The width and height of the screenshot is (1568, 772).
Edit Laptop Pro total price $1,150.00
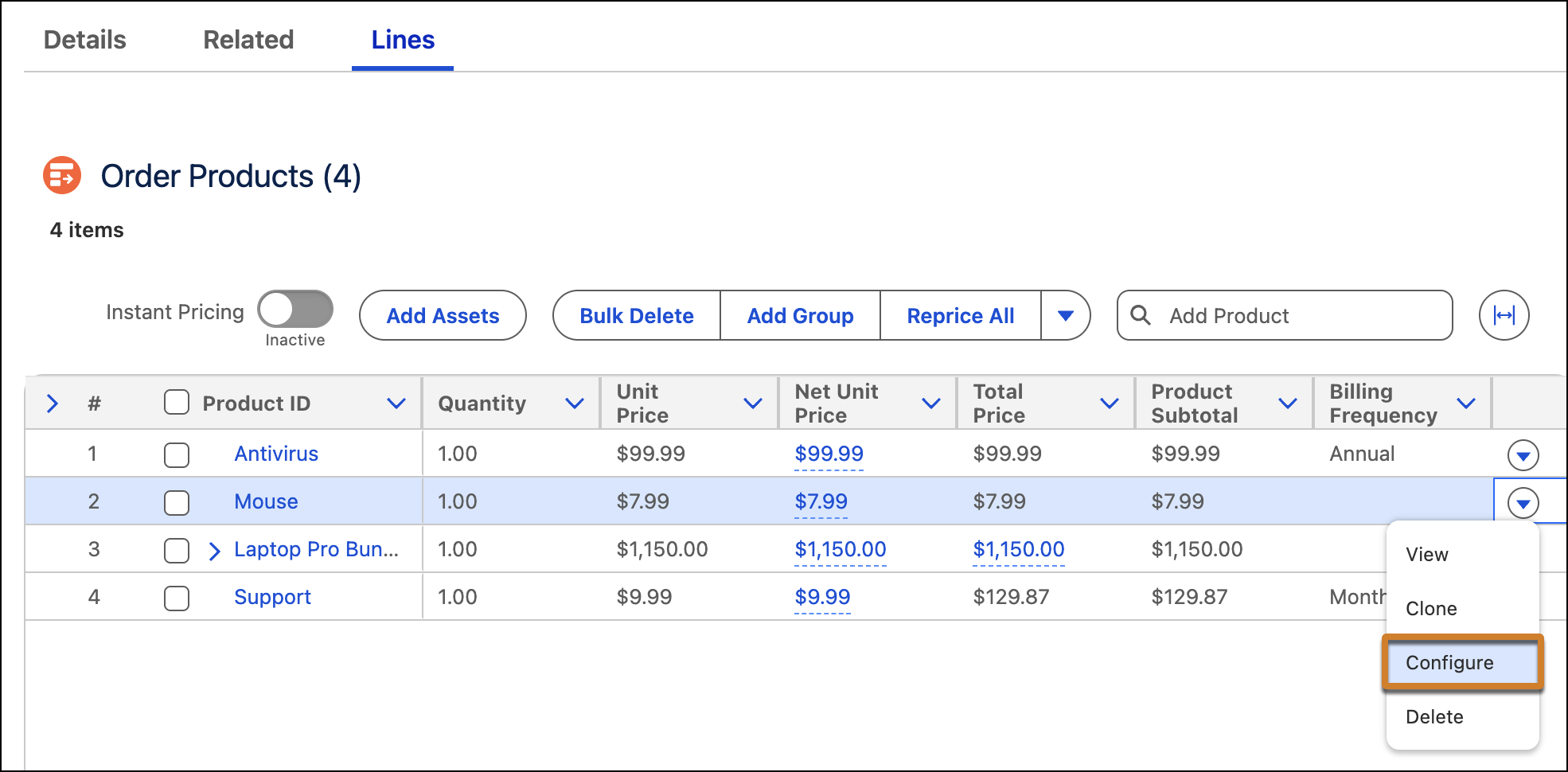1018,549
